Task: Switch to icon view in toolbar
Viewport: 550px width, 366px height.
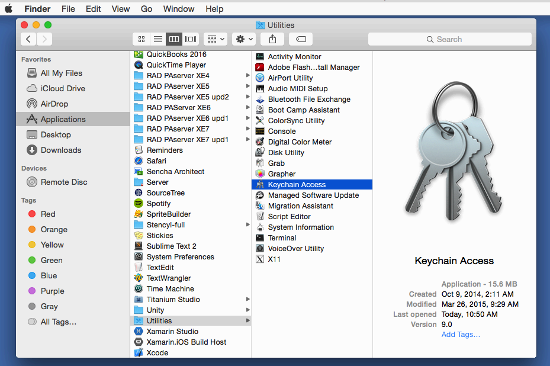Action: (141, 39)
